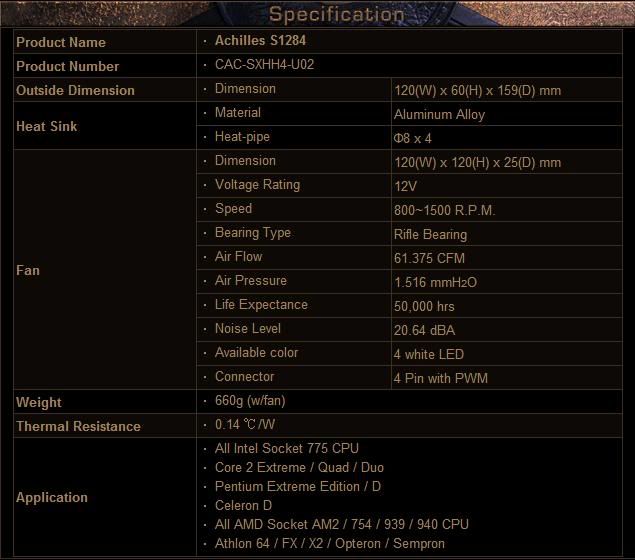Select the Rifle Bearing value
635x560 pixels.
[430, 234]
